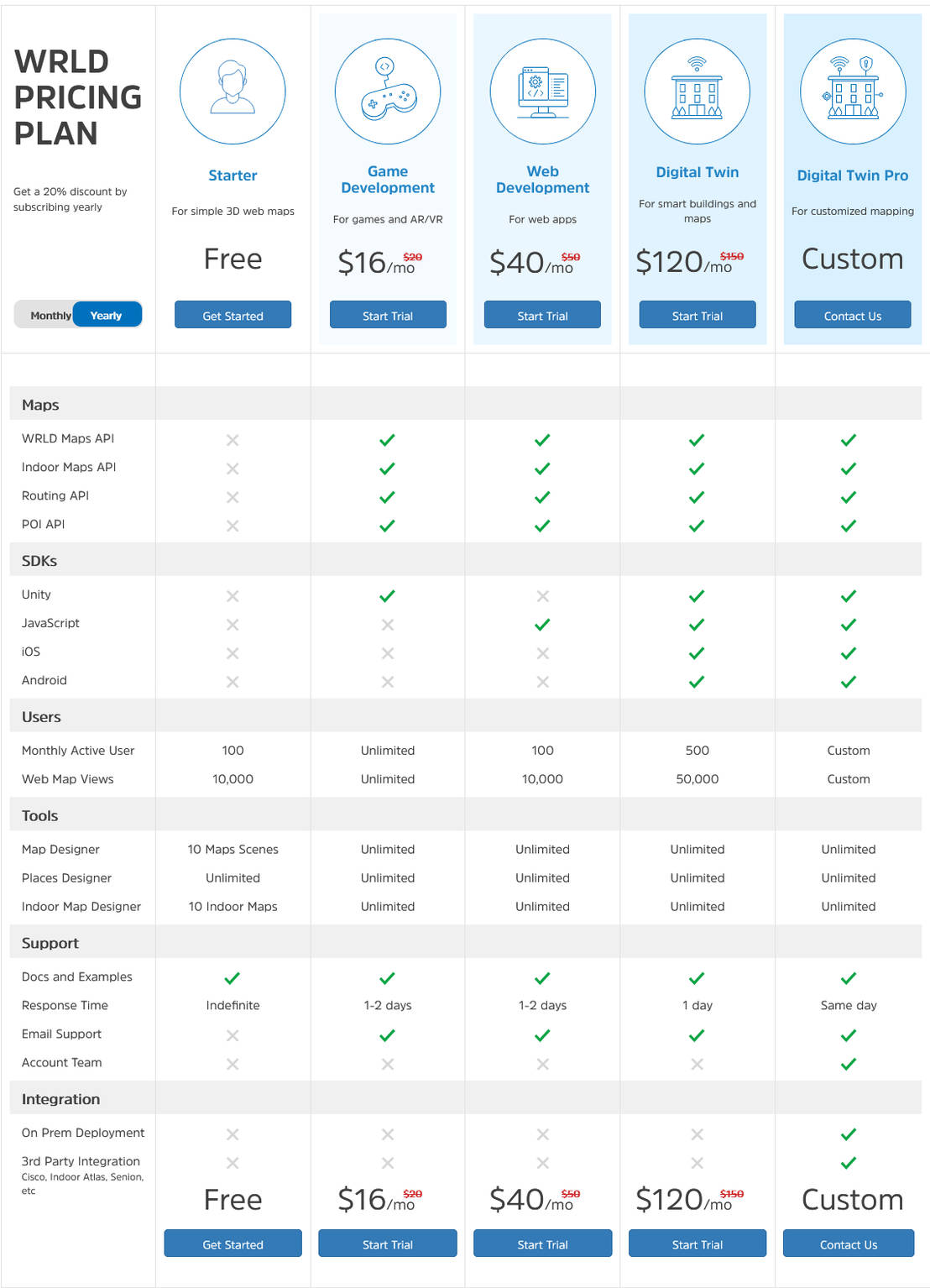The image size is (930, 1288).
Task: Click the WRLD Maps API cross for Starter
Action: click(232, 440)
